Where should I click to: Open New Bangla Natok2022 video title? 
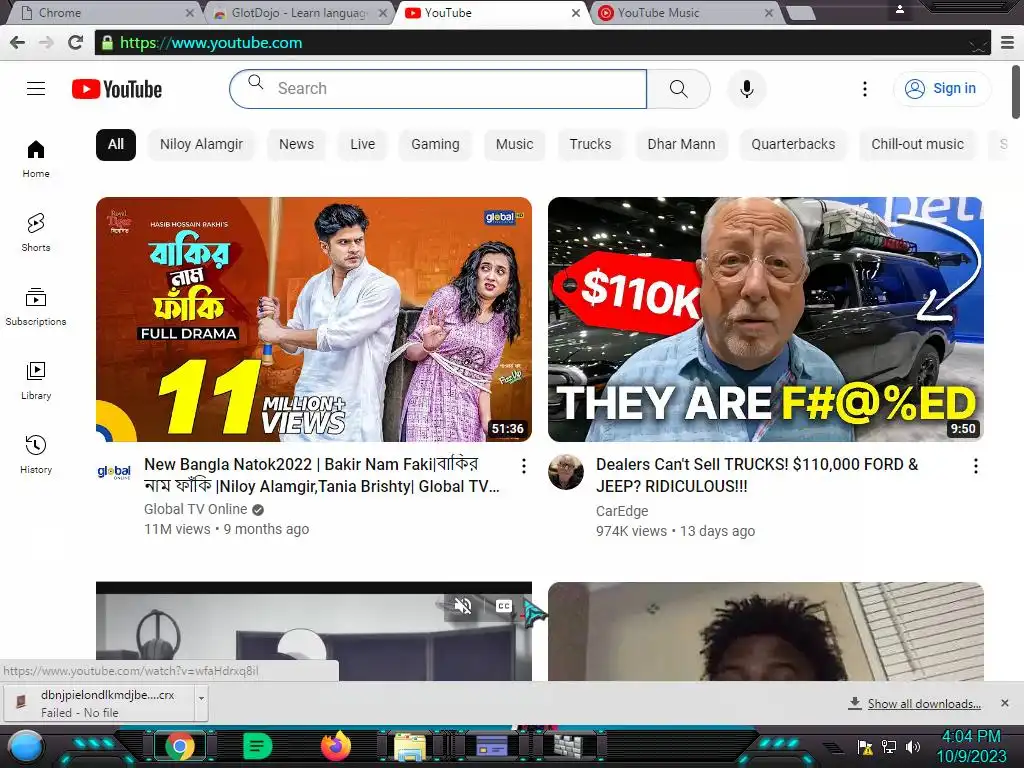322,475
